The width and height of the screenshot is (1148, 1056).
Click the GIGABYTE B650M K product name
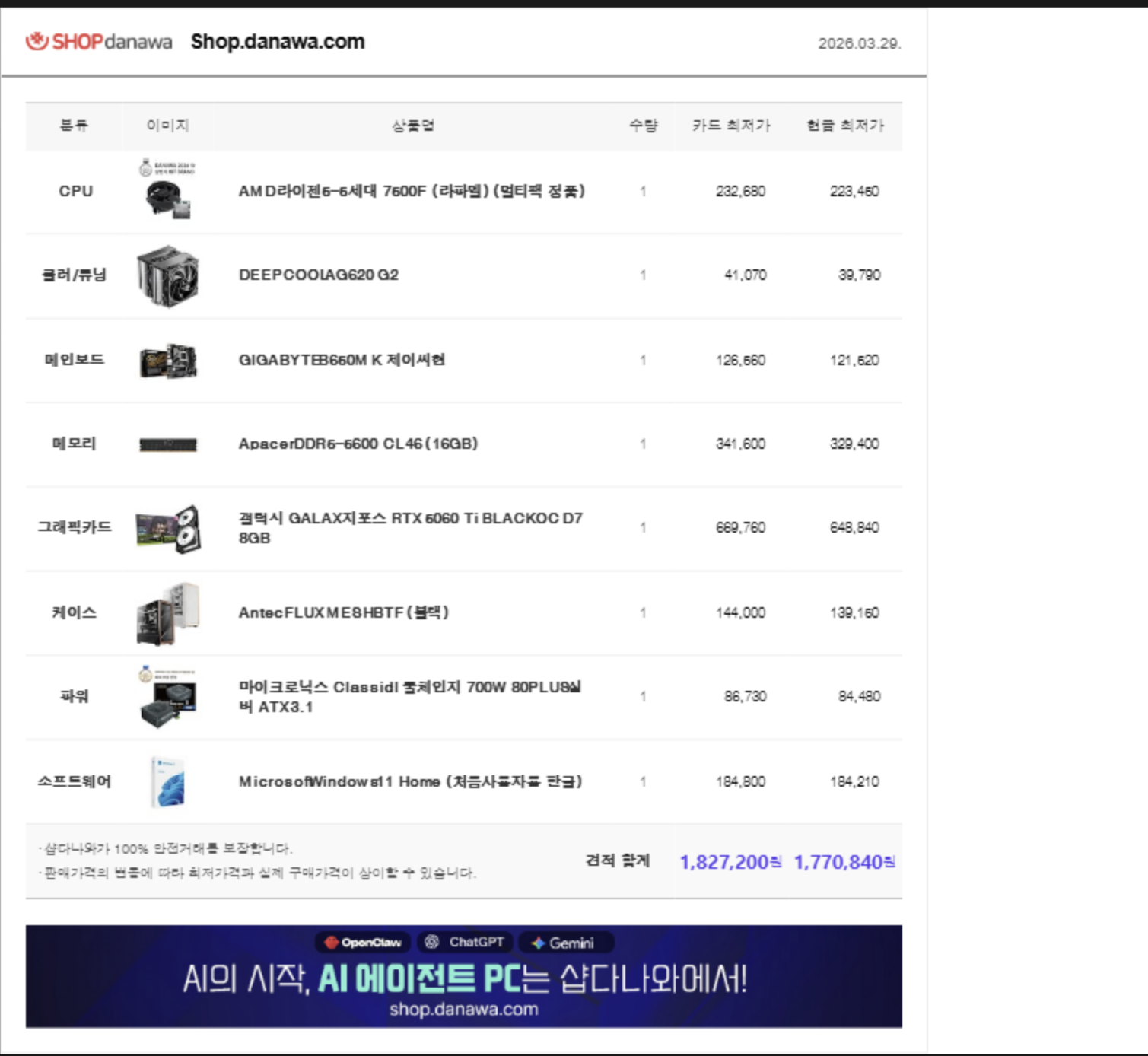[x=342, y=360]
